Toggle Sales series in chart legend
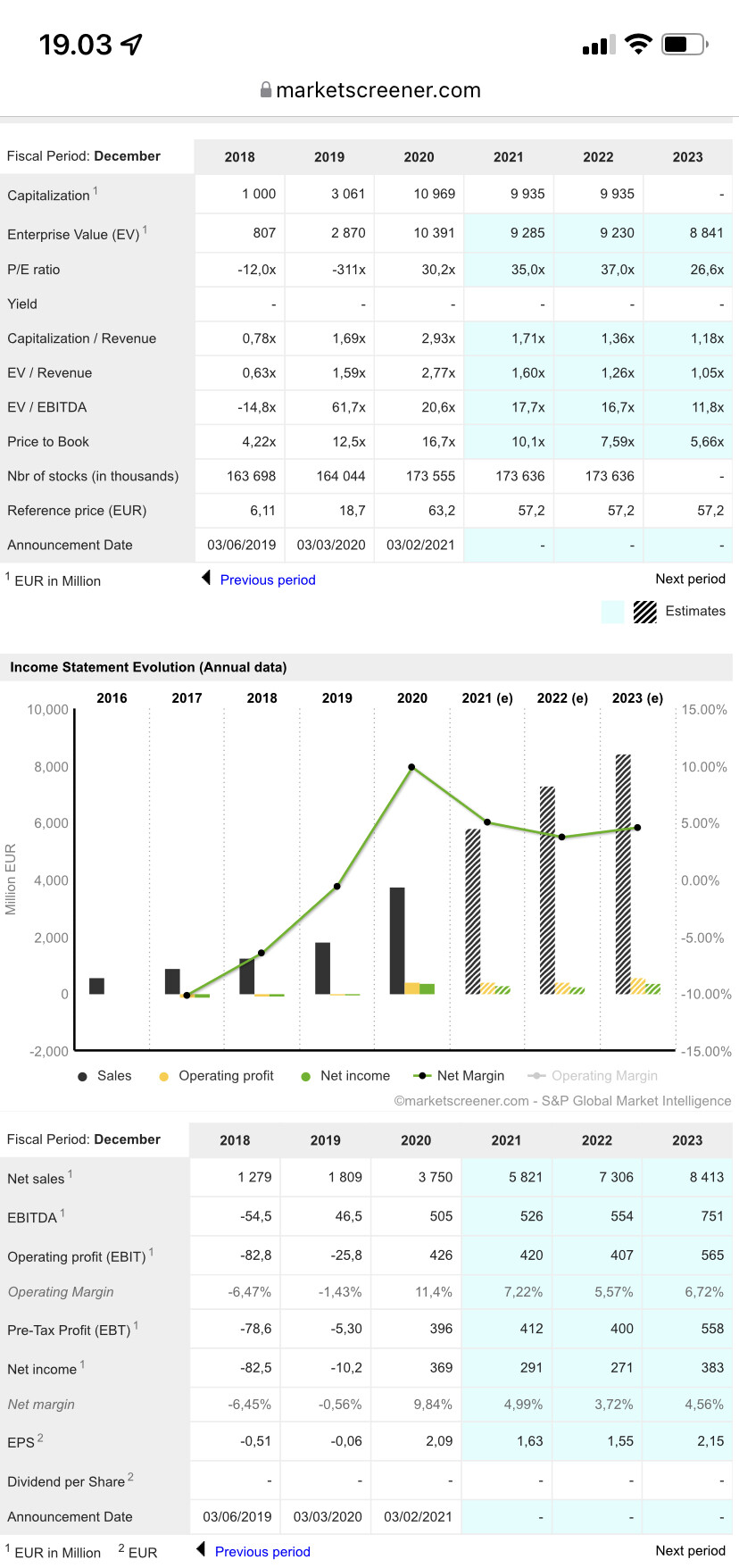This screenshot has height=1568, width=739. coord(105,1076)
